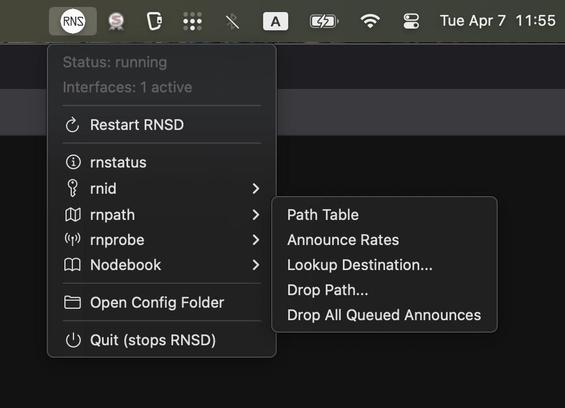Select Restart RNSD menu item
This screenshot has width=565, height=408.
[162, 125]
